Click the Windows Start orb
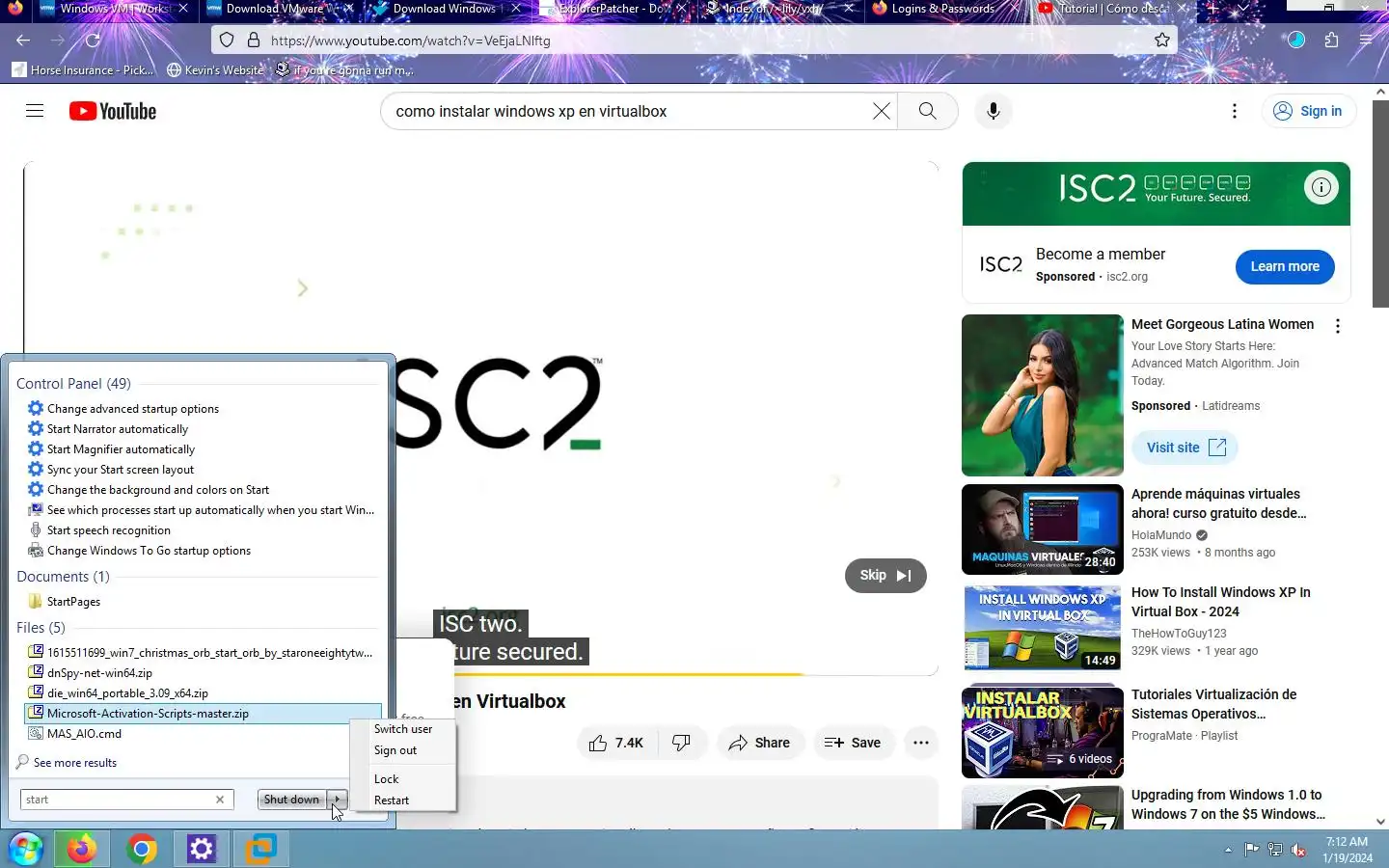Screen dimensions: 1389x868 (25, 849)
